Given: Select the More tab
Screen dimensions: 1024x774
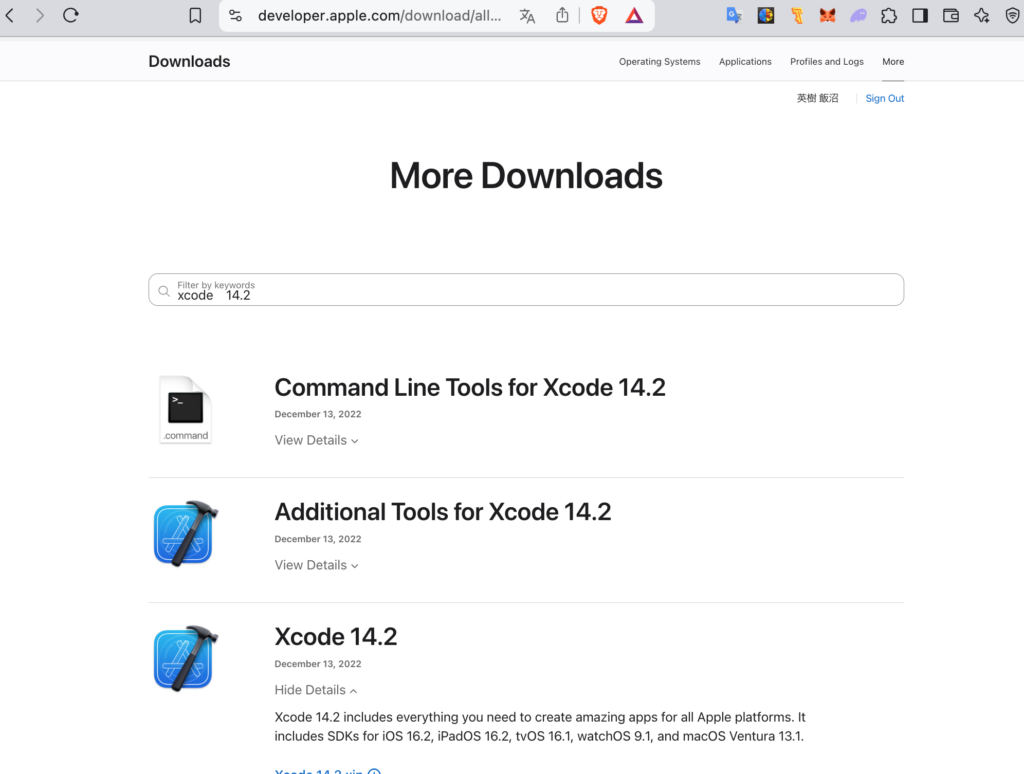Looking at the screenshot, I should [x=893, y=61].
